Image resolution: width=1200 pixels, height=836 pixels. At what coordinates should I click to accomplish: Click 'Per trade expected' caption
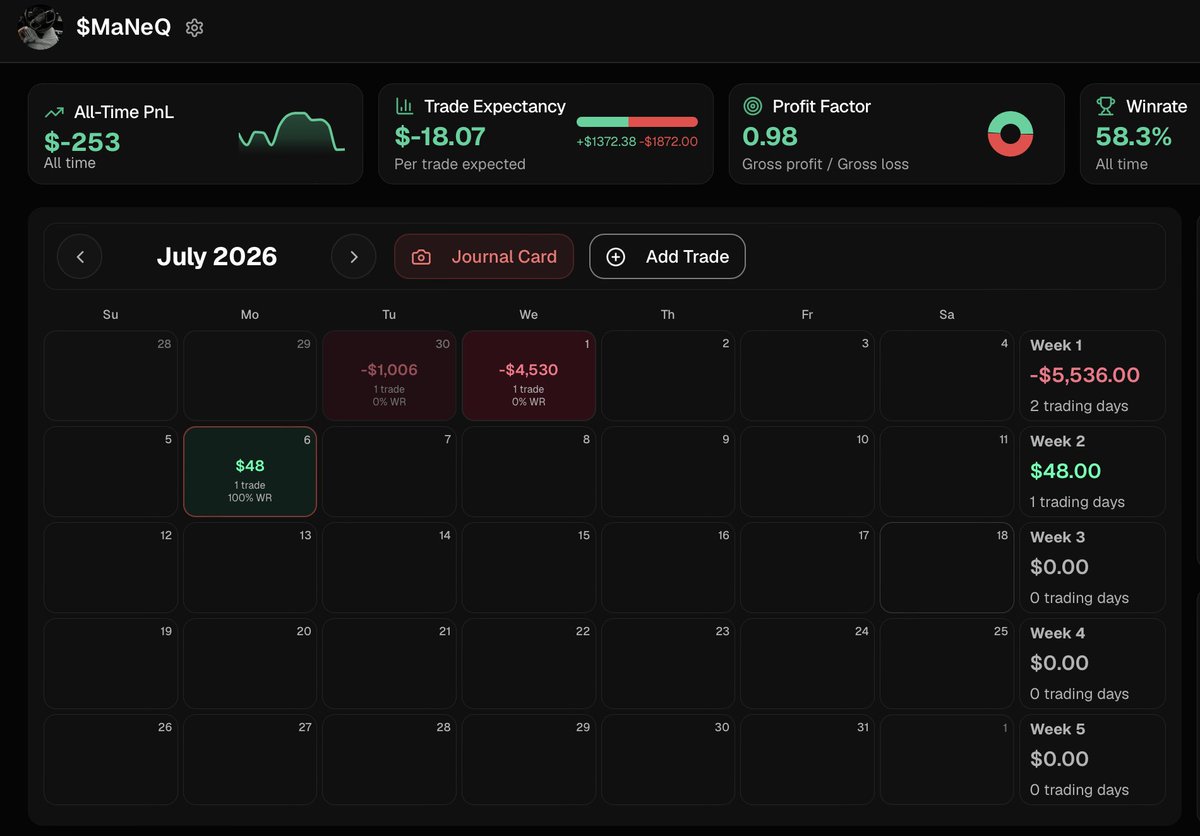coord(460,164)
